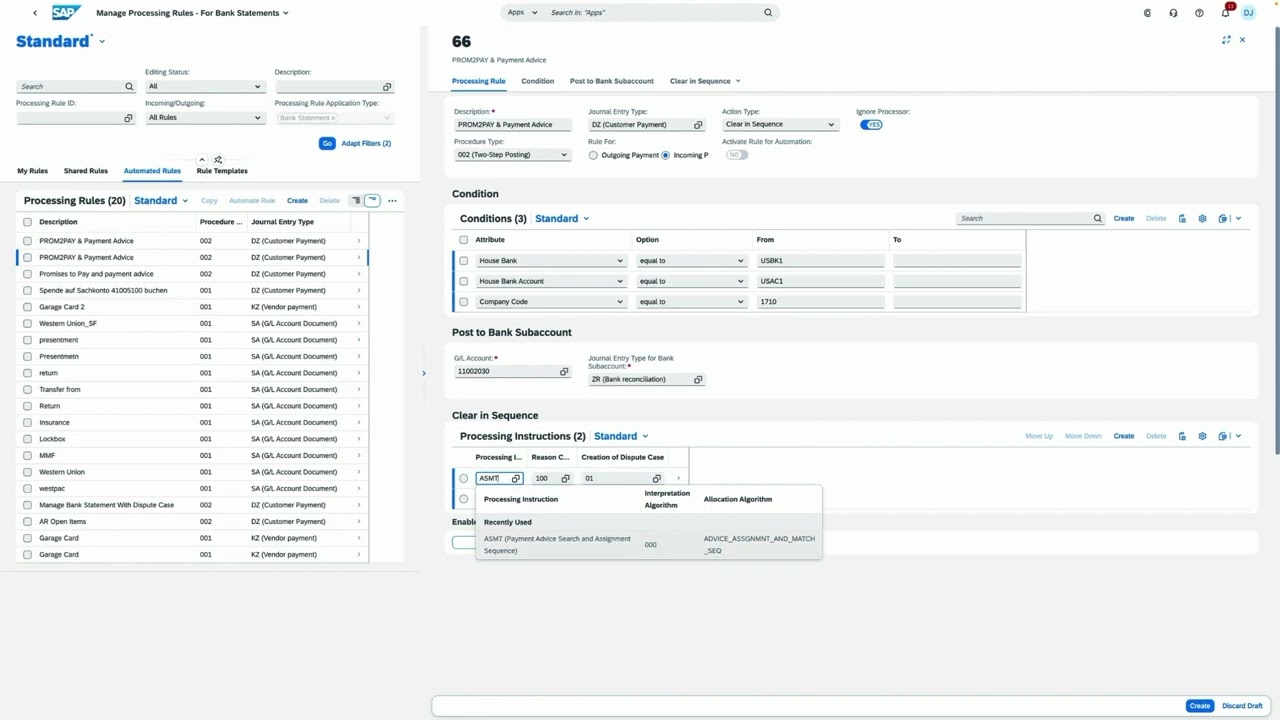Pin the filter header
The image size is (1280, 720).
(x=218, y=160)
